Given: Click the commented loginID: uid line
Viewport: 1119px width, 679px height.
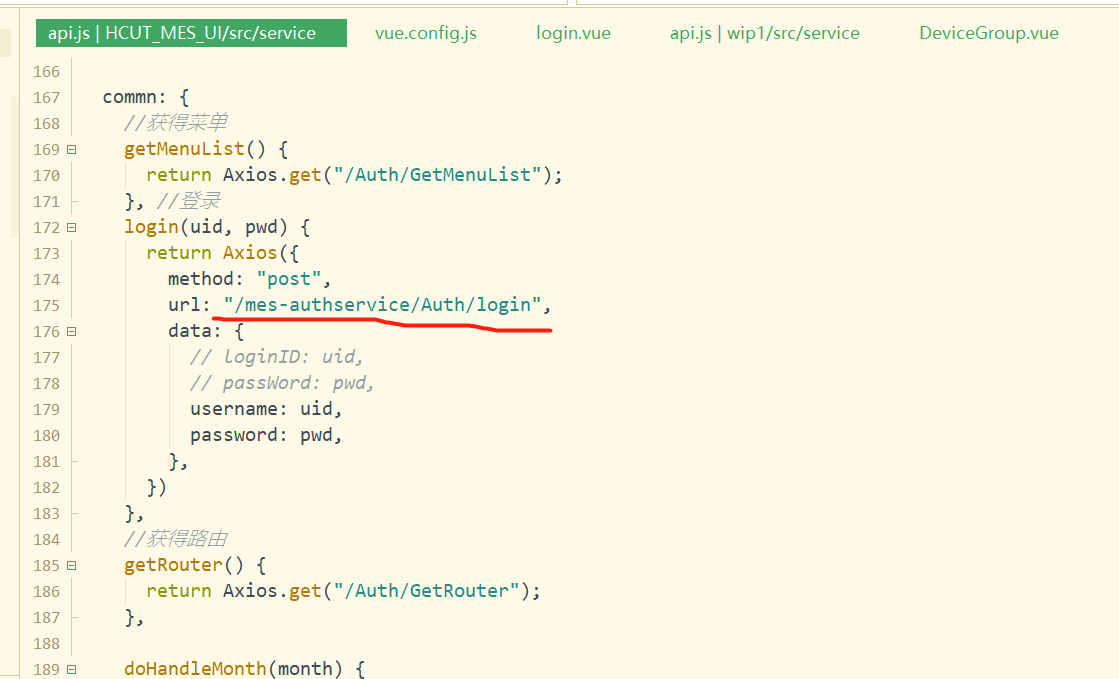Looking at the screenshot, I should point(276,357).
